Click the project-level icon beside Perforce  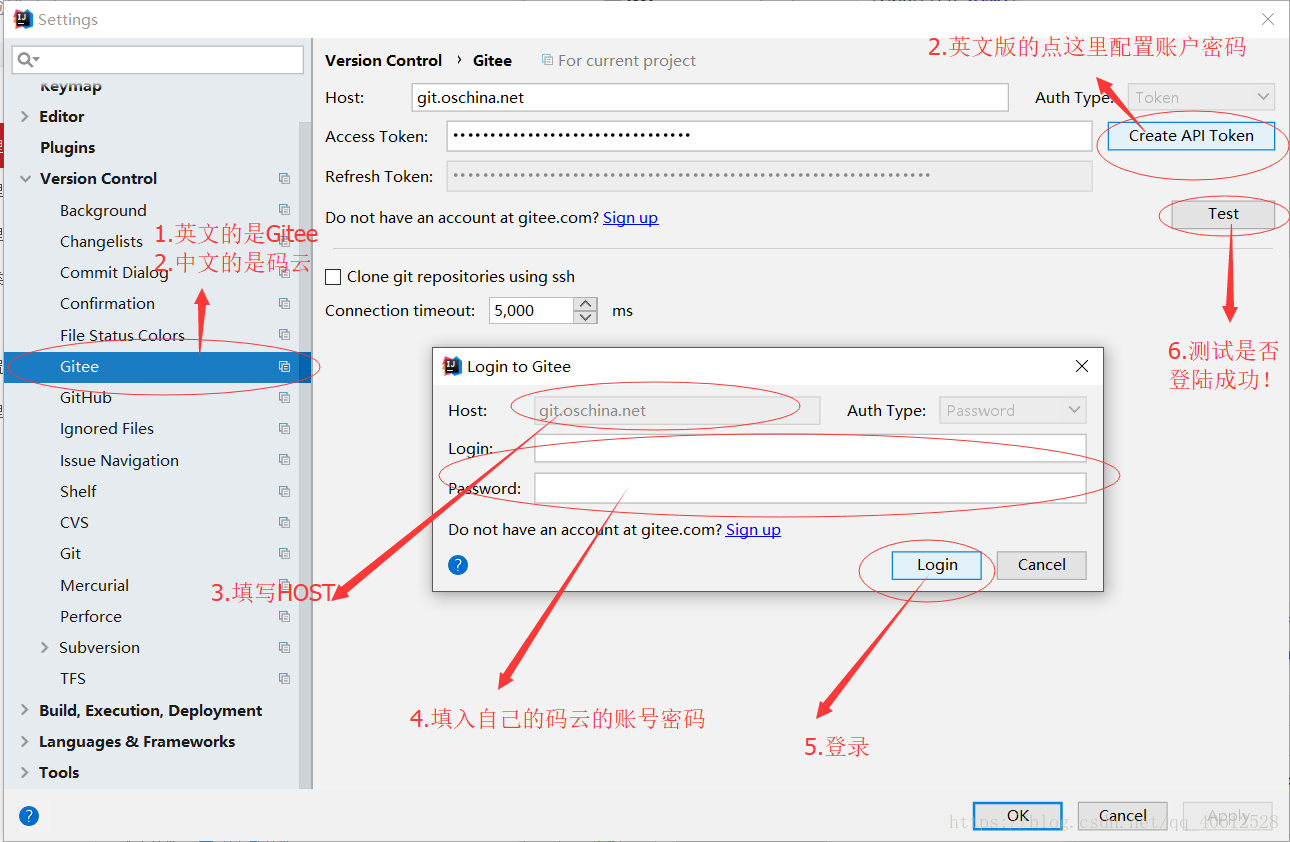[x=284, y=616]
